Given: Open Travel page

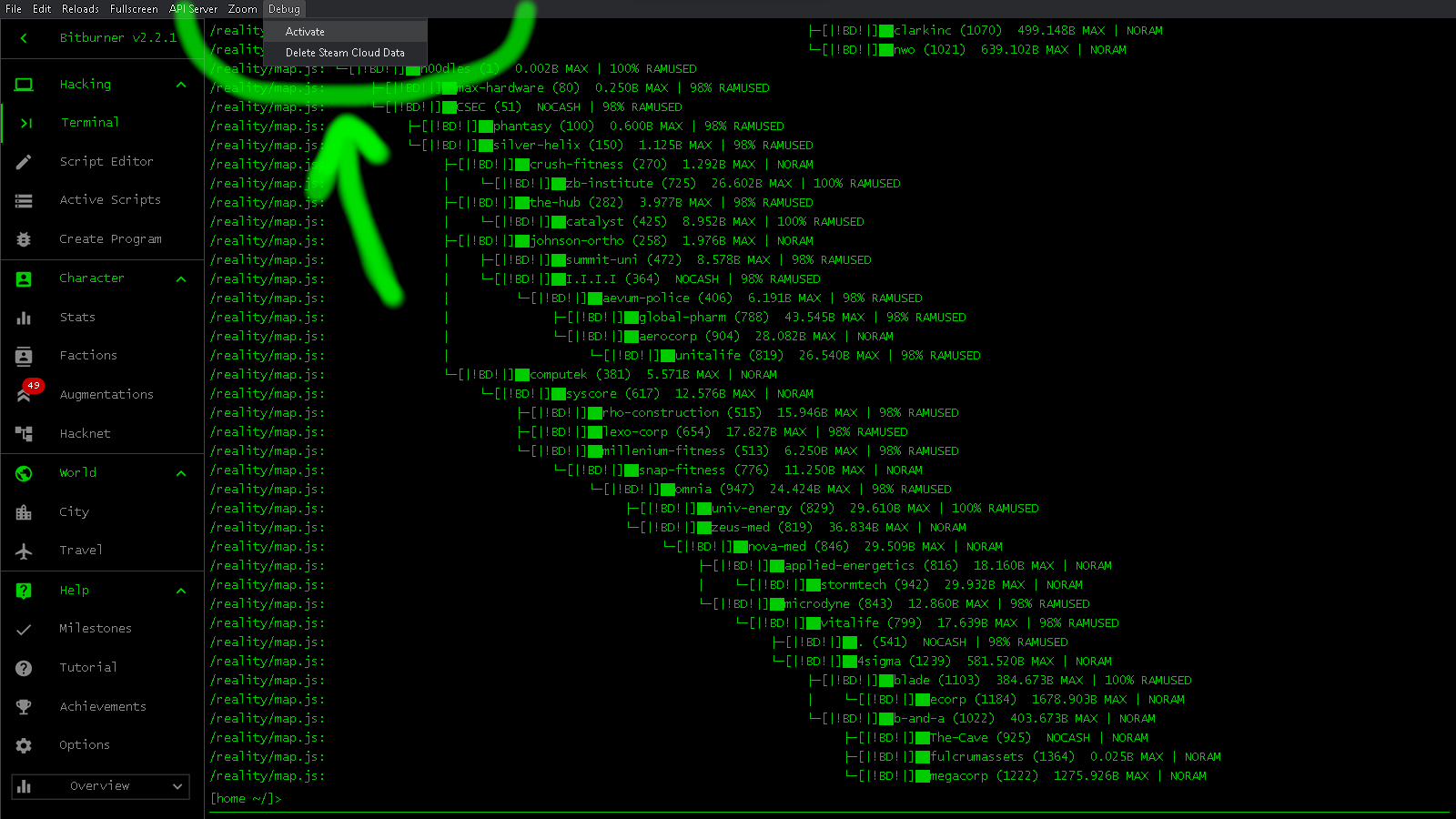Looking at the screenshot, I should click(81, 551).
